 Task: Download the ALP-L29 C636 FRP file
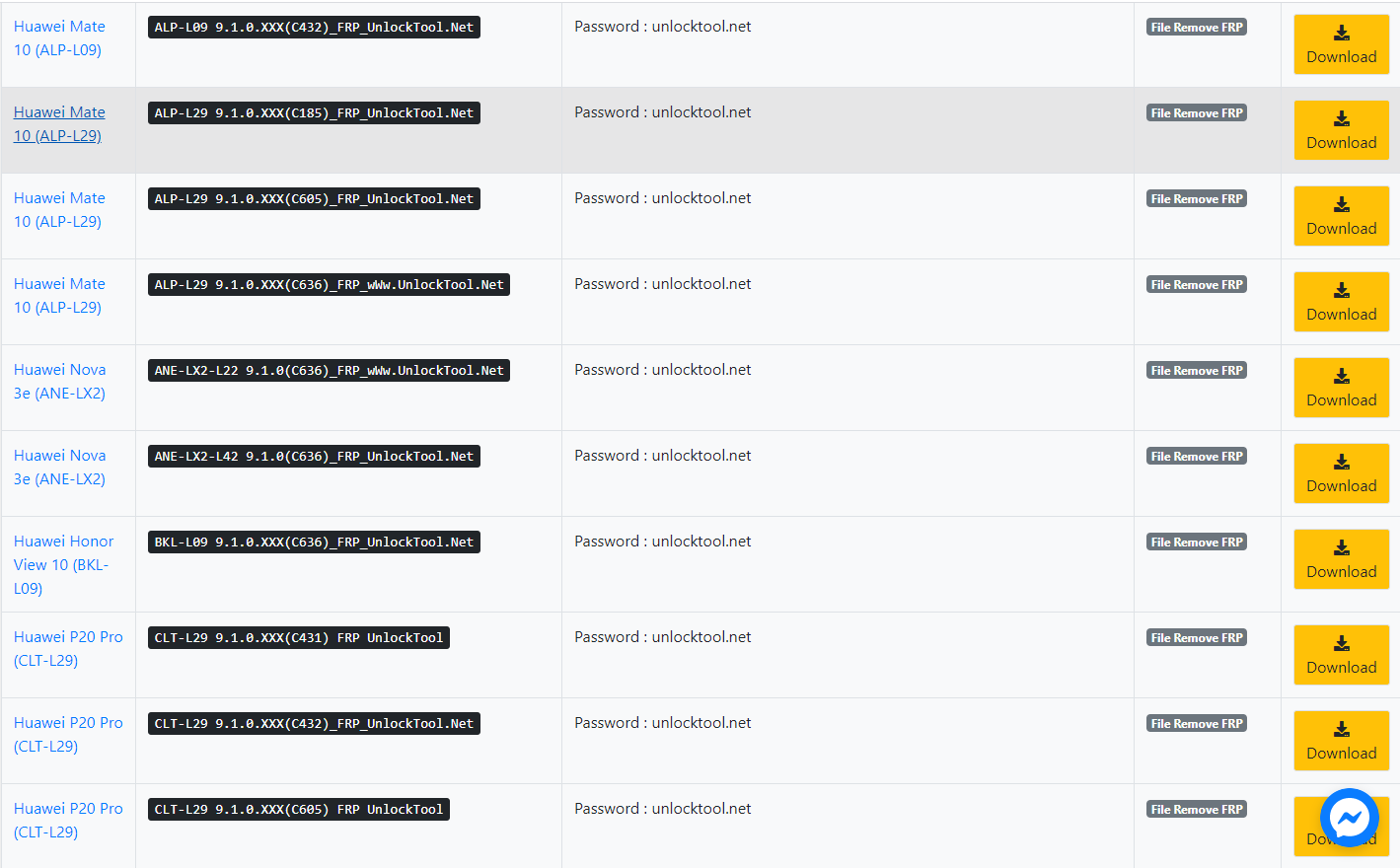1341,302
